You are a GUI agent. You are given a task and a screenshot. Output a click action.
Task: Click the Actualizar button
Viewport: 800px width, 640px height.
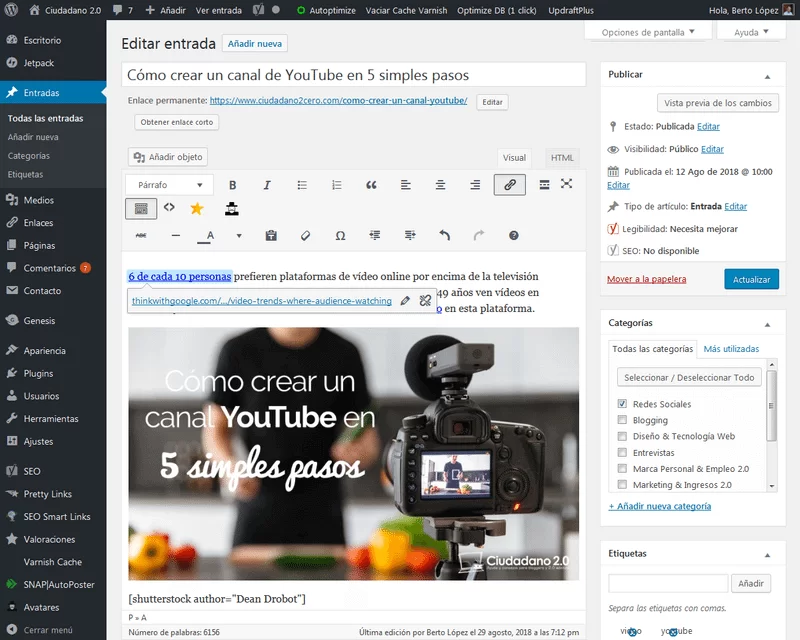point(751,279)
